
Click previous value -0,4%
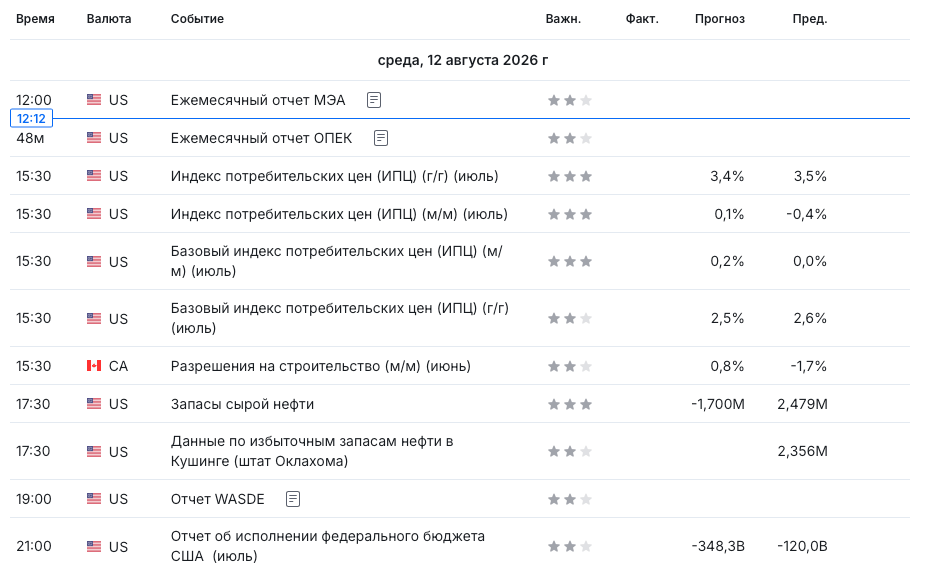click(x=806, y=214)
